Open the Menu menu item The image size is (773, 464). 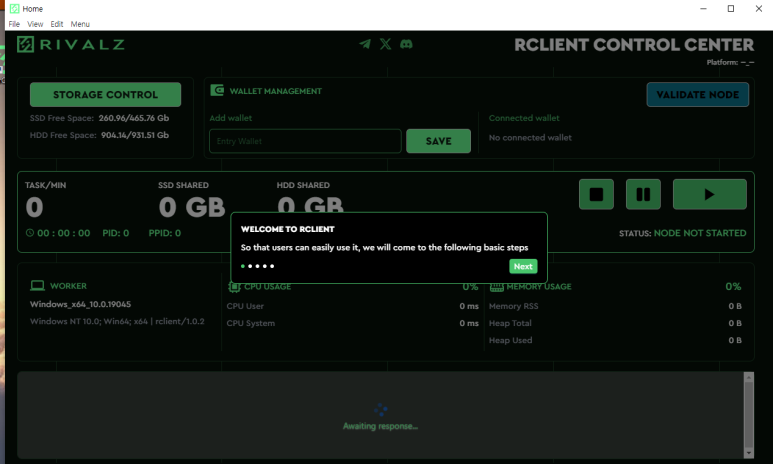click(x=80, y=24)
